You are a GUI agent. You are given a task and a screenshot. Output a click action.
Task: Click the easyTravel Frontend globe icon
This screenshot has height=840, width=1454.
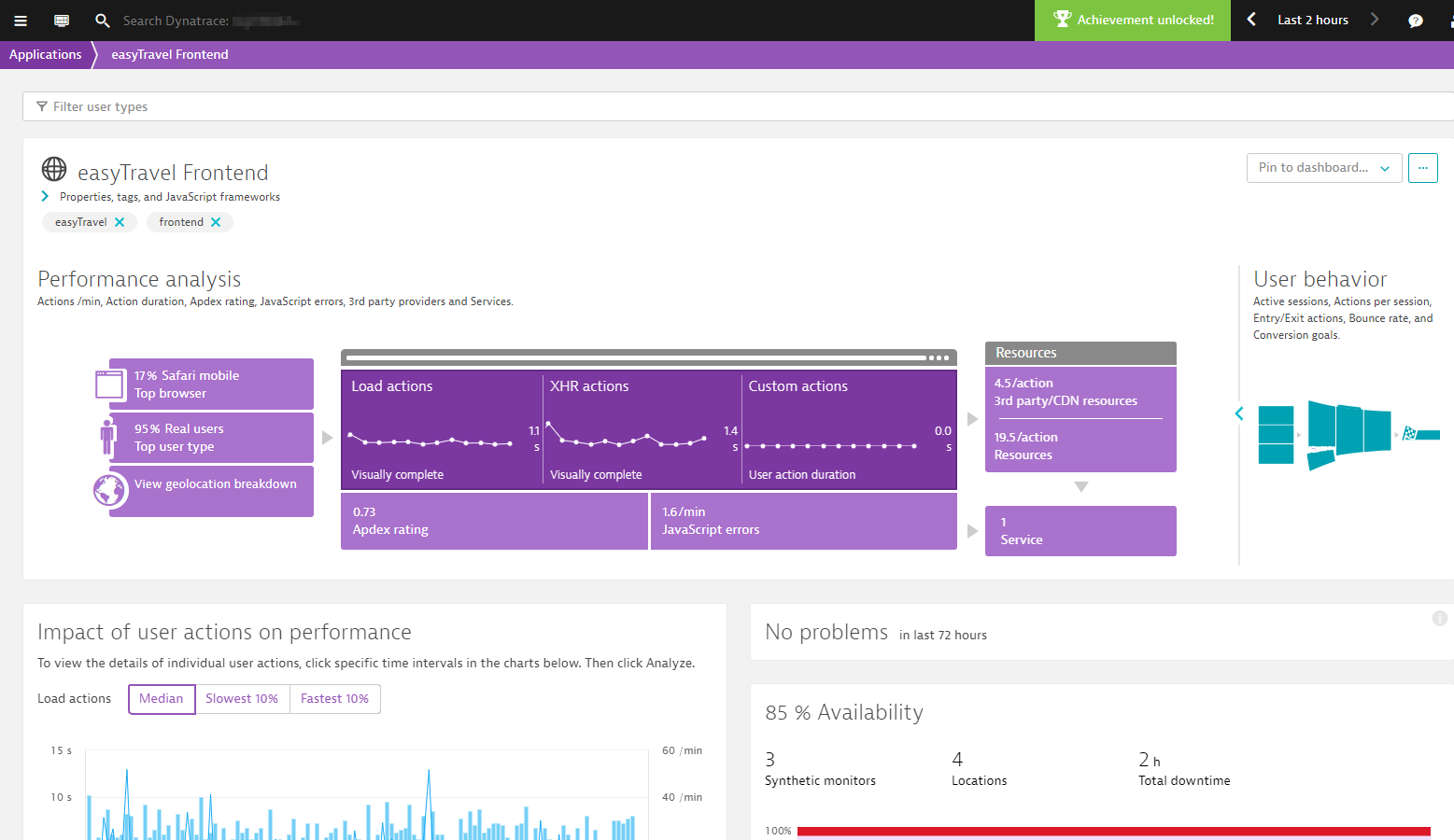coord(54,169)
